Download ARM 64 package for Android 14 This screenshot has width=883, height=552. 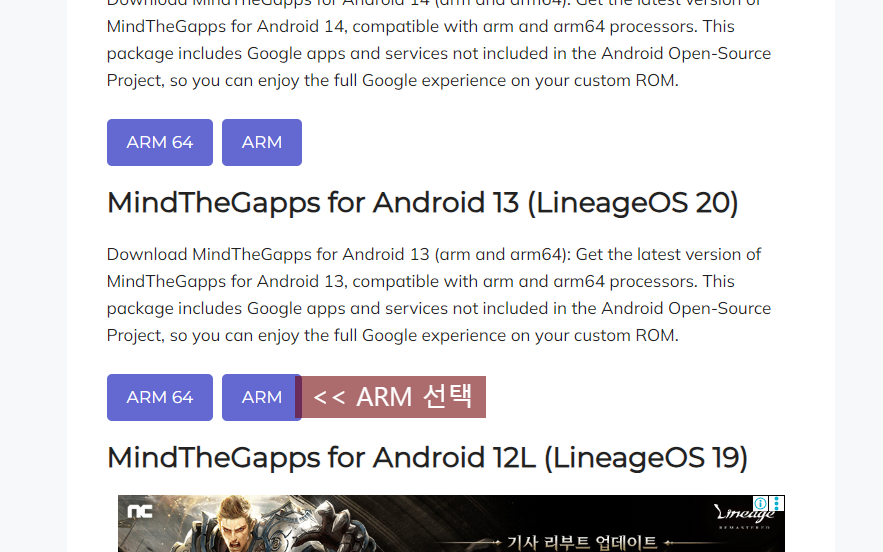coord(160,143)
